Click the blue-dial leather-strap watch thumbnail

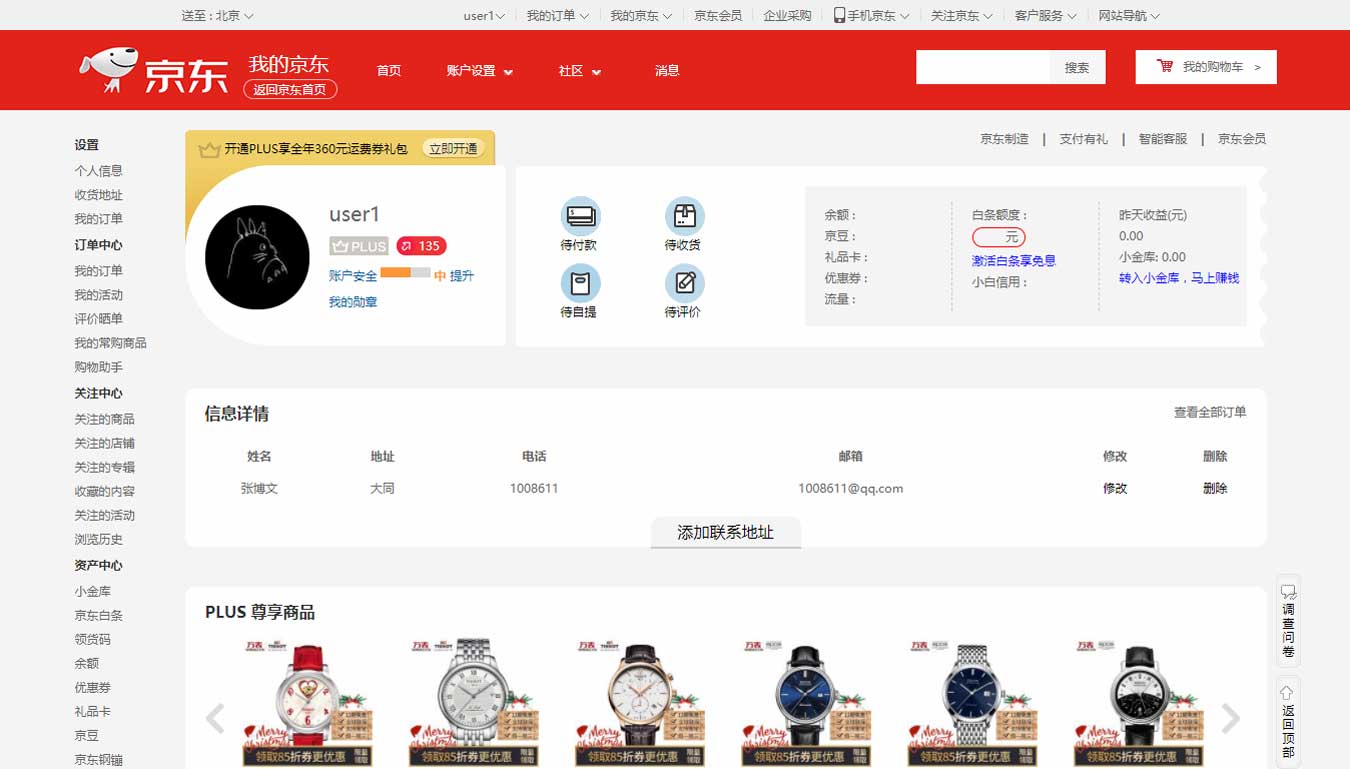[x=806, y=703]
